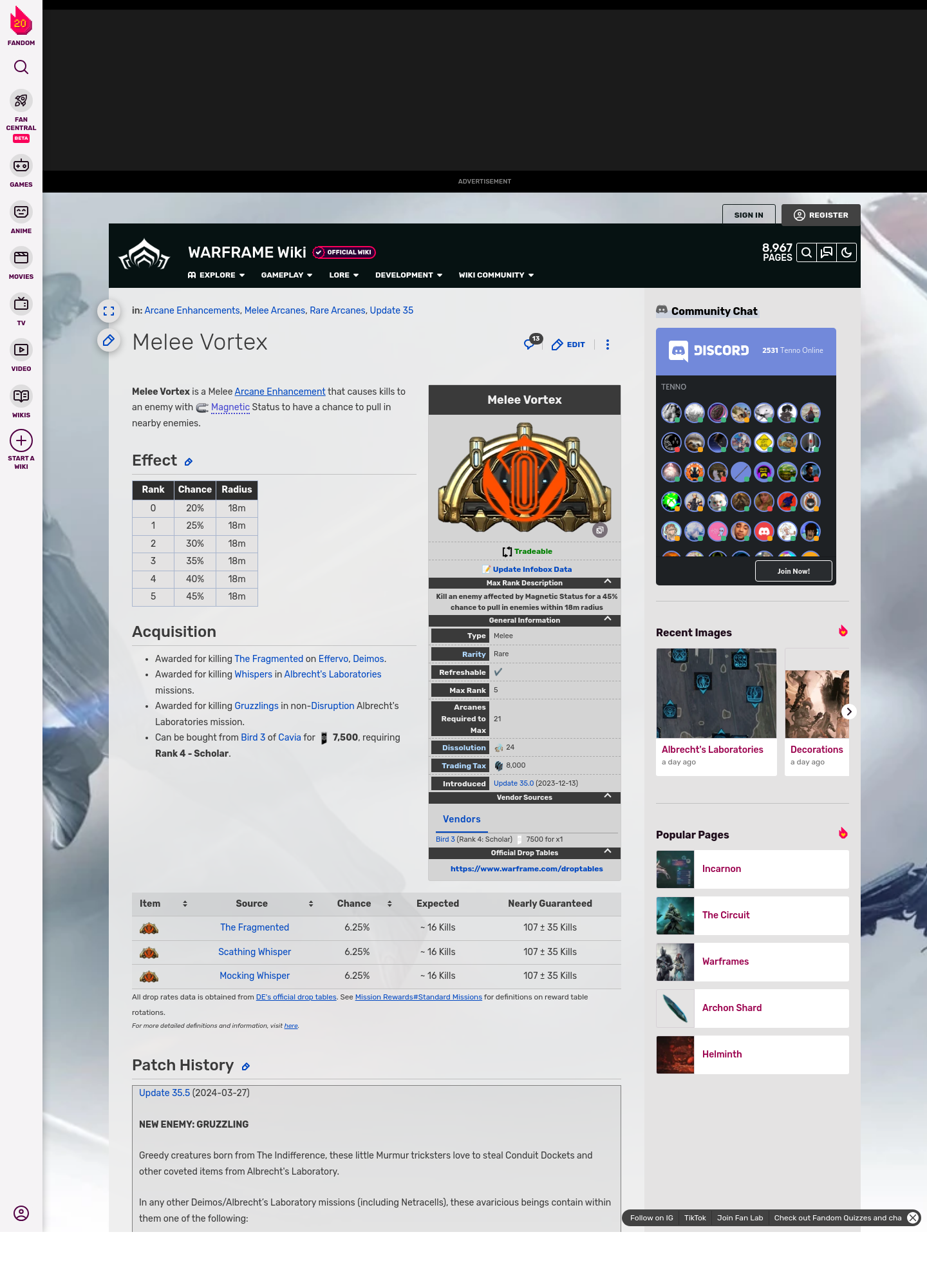
Task: Click the Sign In button
Action: click(749, 215)
